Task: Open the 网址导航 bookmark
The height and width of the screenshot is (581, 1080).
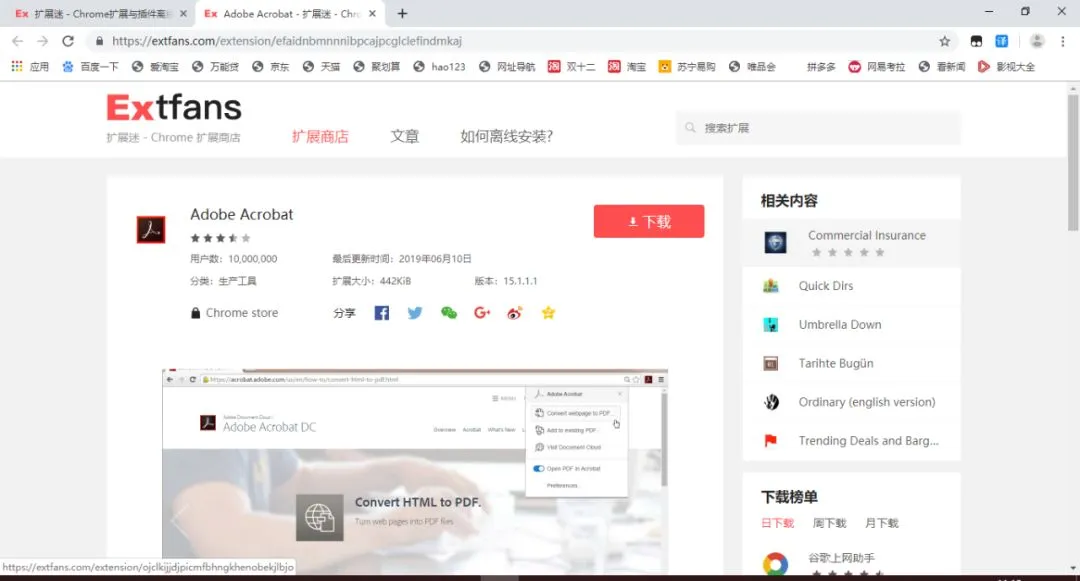Action: coord(507,67)
